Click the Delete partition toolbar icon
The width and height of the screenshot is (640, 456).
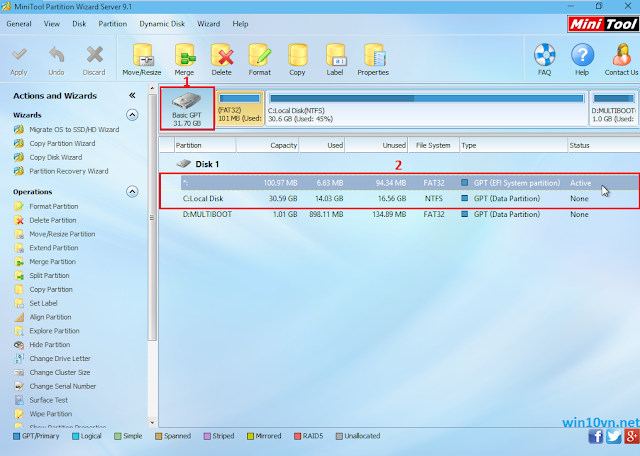click(222, 55)
